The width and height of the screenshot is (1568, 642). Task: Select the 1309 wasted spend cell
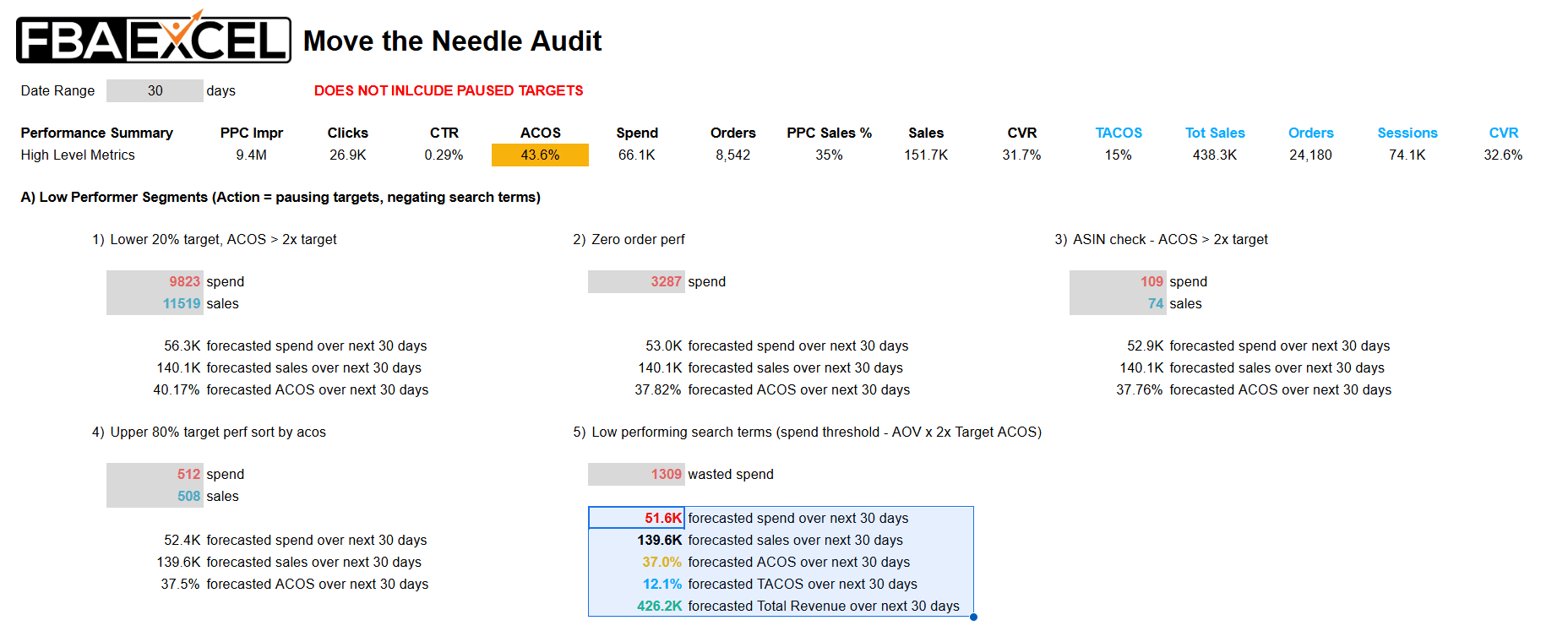click(636, 474)
